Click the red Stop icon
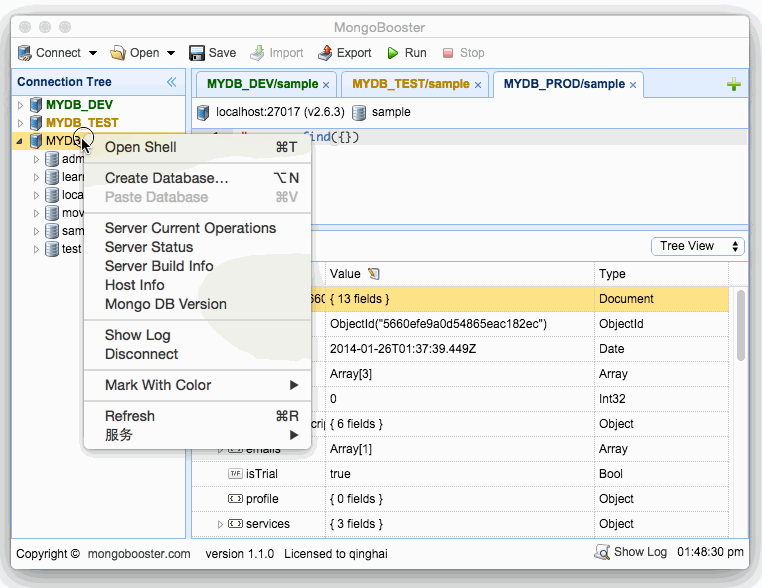This screenshot has width=762, height=588. point(448,52)
